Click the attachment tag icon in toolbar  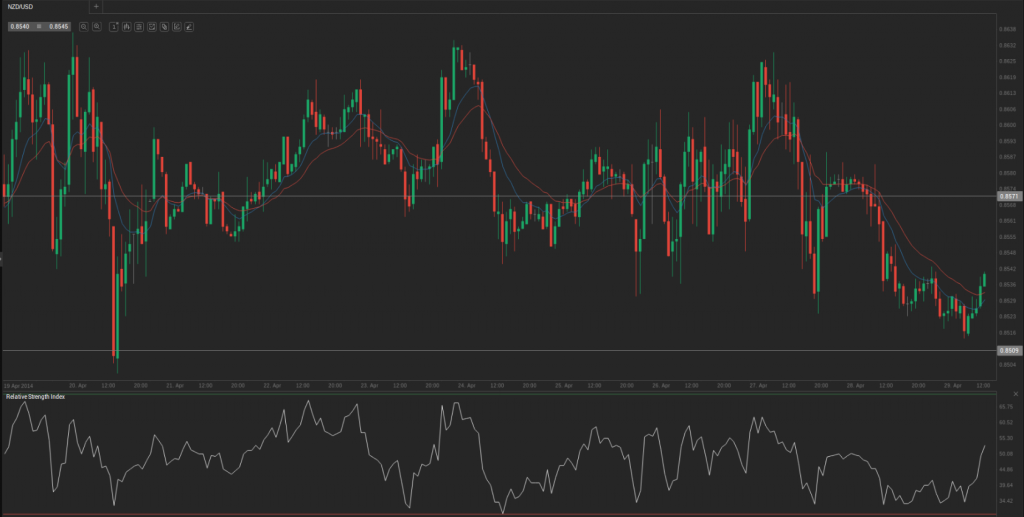tap(163, 26)
